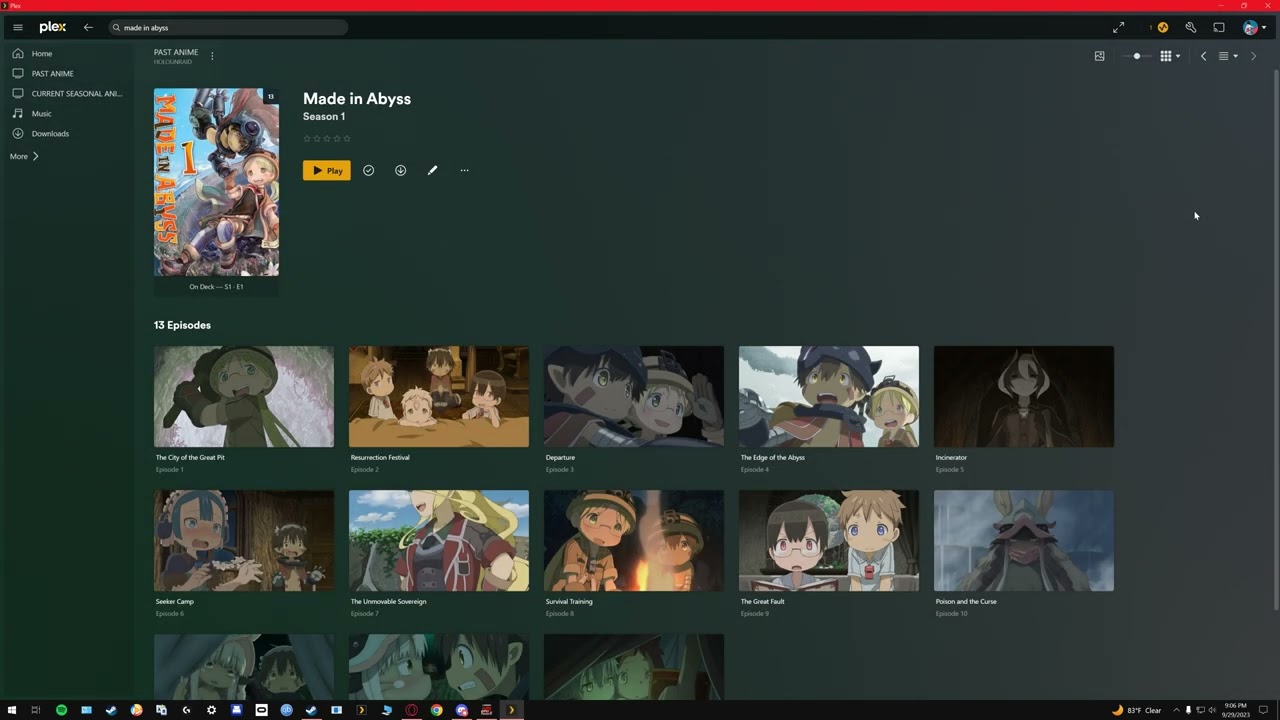Viewport: 1280px width, 720px height.
Task: Click the Made in Abyss season poster
Action: [216, 182]
